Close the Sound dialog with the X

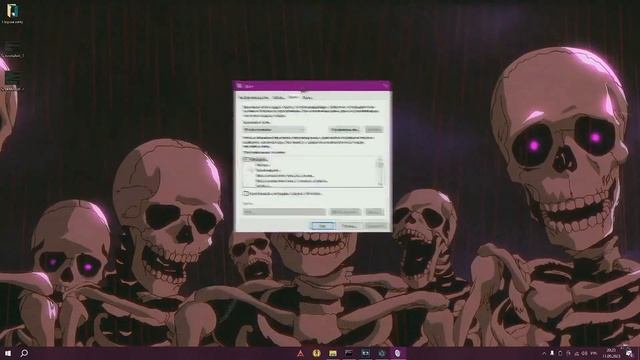[x=385, y=86]
